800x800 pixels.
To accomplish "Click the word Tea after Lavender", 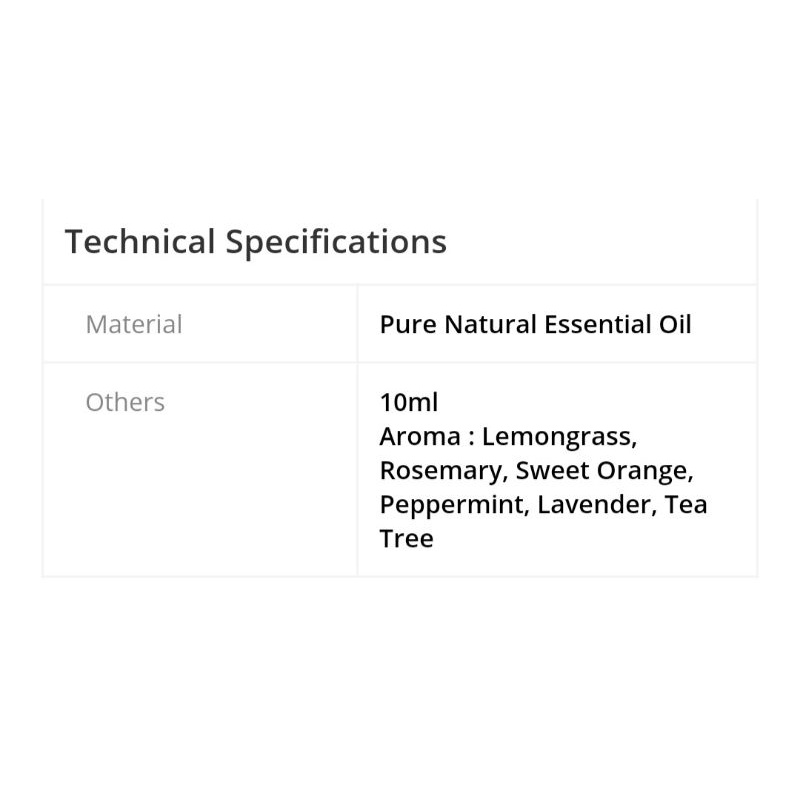I will [x=686, y=504].
